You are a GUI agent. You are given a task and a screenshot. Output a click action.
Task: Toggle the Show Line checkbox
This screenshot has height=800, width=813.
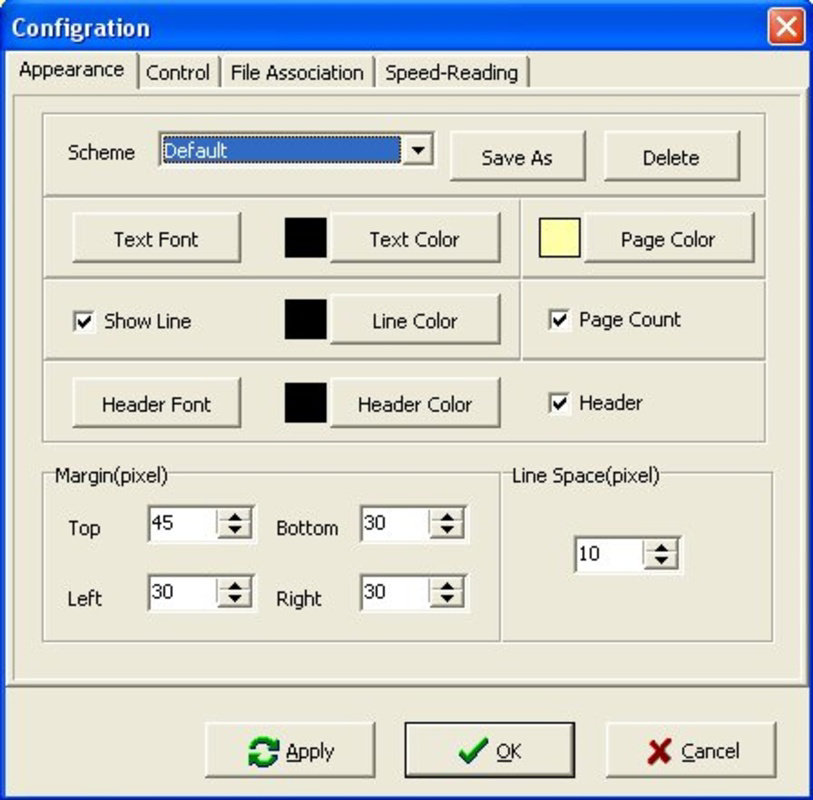[x=84, y=321]
